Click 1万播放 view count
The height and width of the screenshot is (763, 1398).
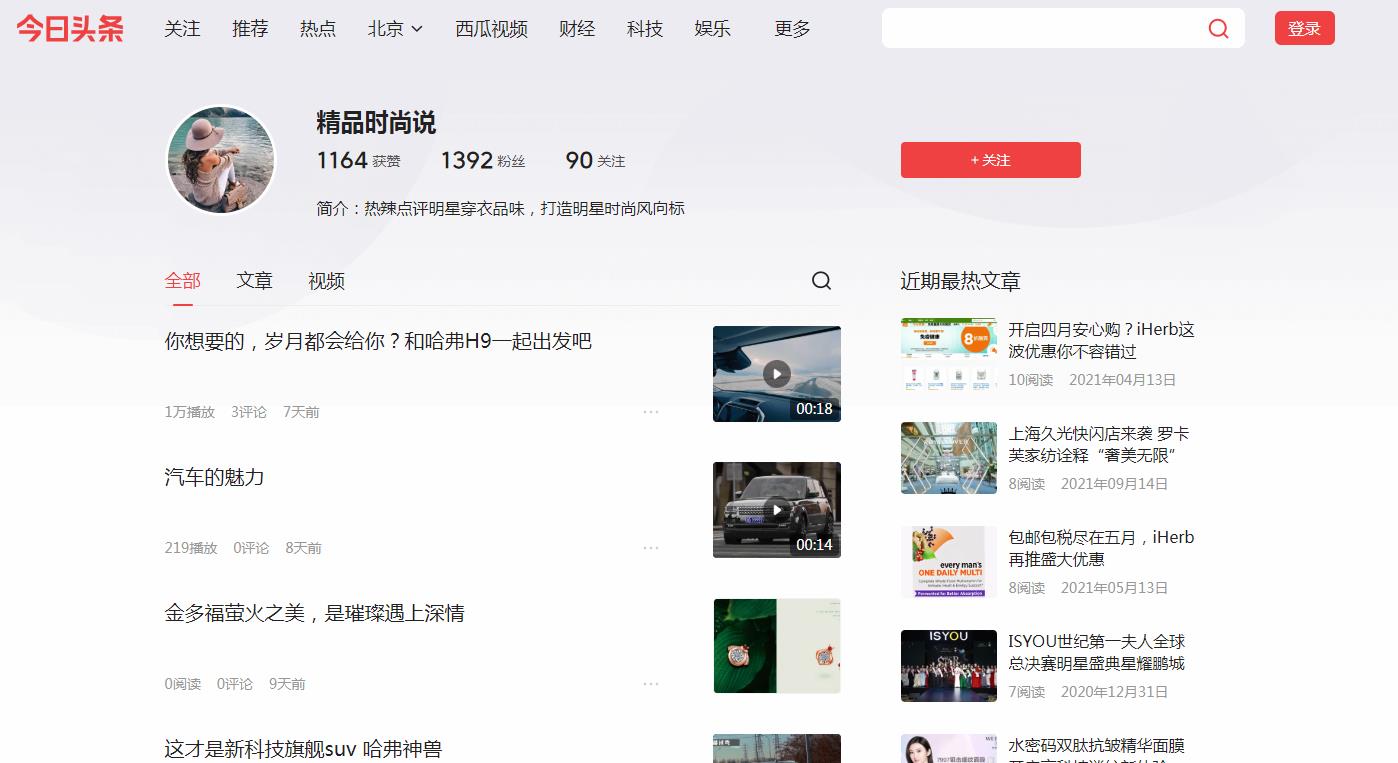coord(190,412)
